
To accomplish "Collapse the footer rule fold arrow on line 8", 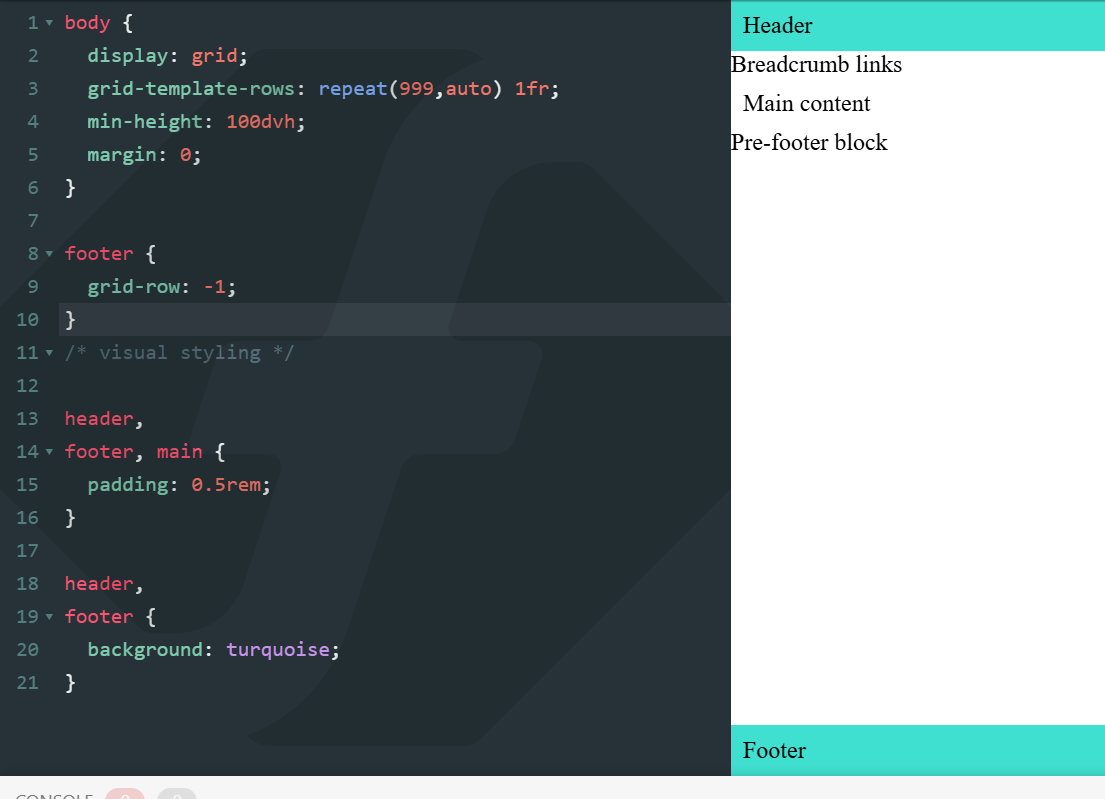I will (x=49, y=254).
